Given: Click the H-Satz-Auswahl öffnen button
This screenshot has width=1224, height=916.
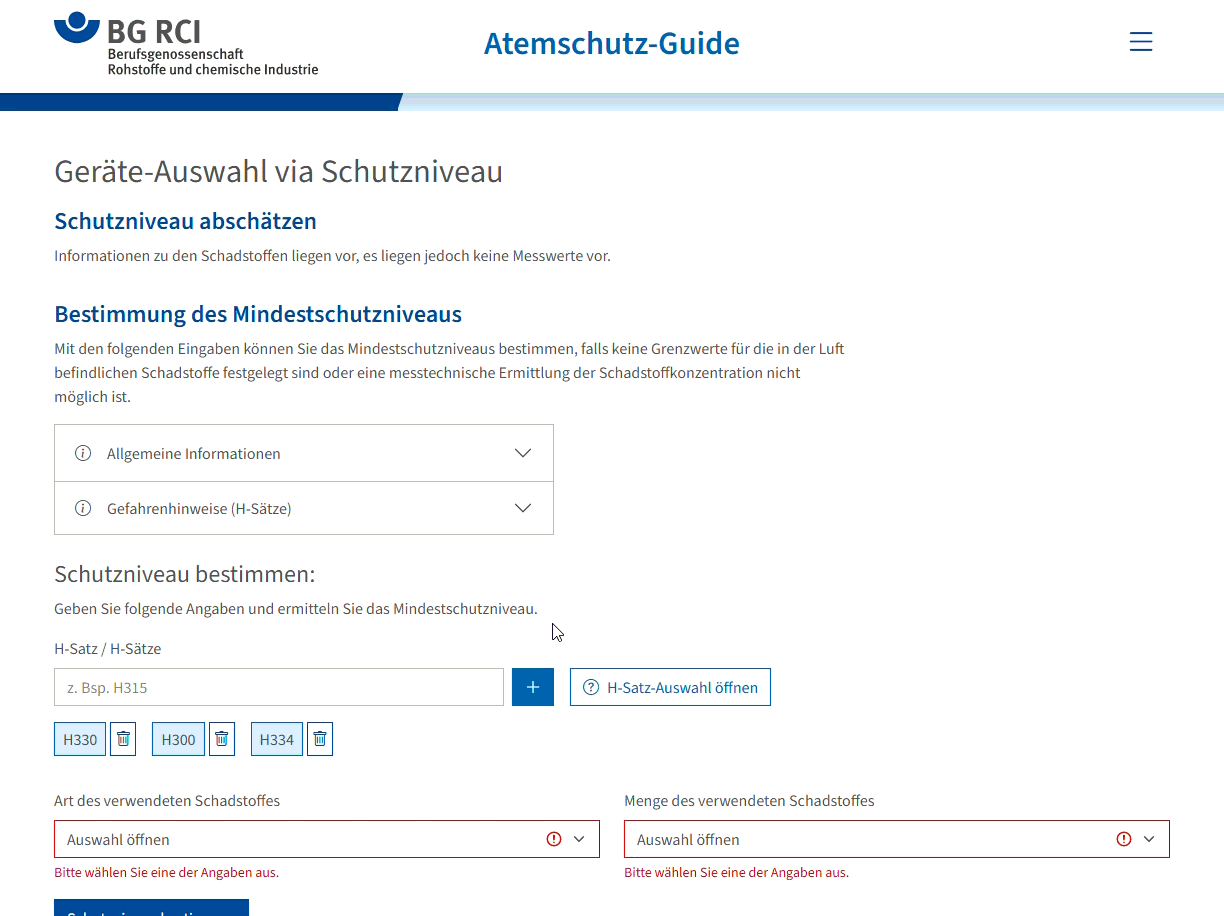Looking at the screenshot, I should [670, 687].
